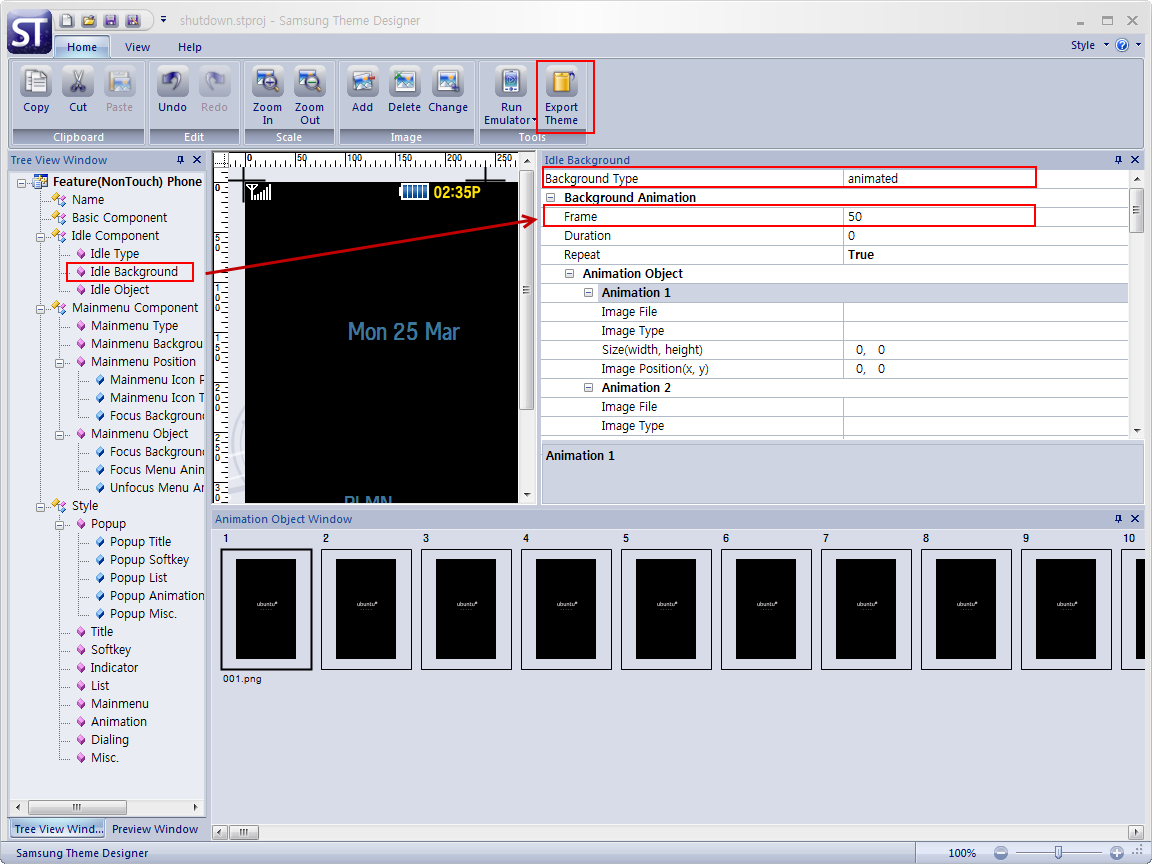This screenshot has height=864, width=1152.
Task: Open the Style dropdown at top right
Action: [1088, 45]
